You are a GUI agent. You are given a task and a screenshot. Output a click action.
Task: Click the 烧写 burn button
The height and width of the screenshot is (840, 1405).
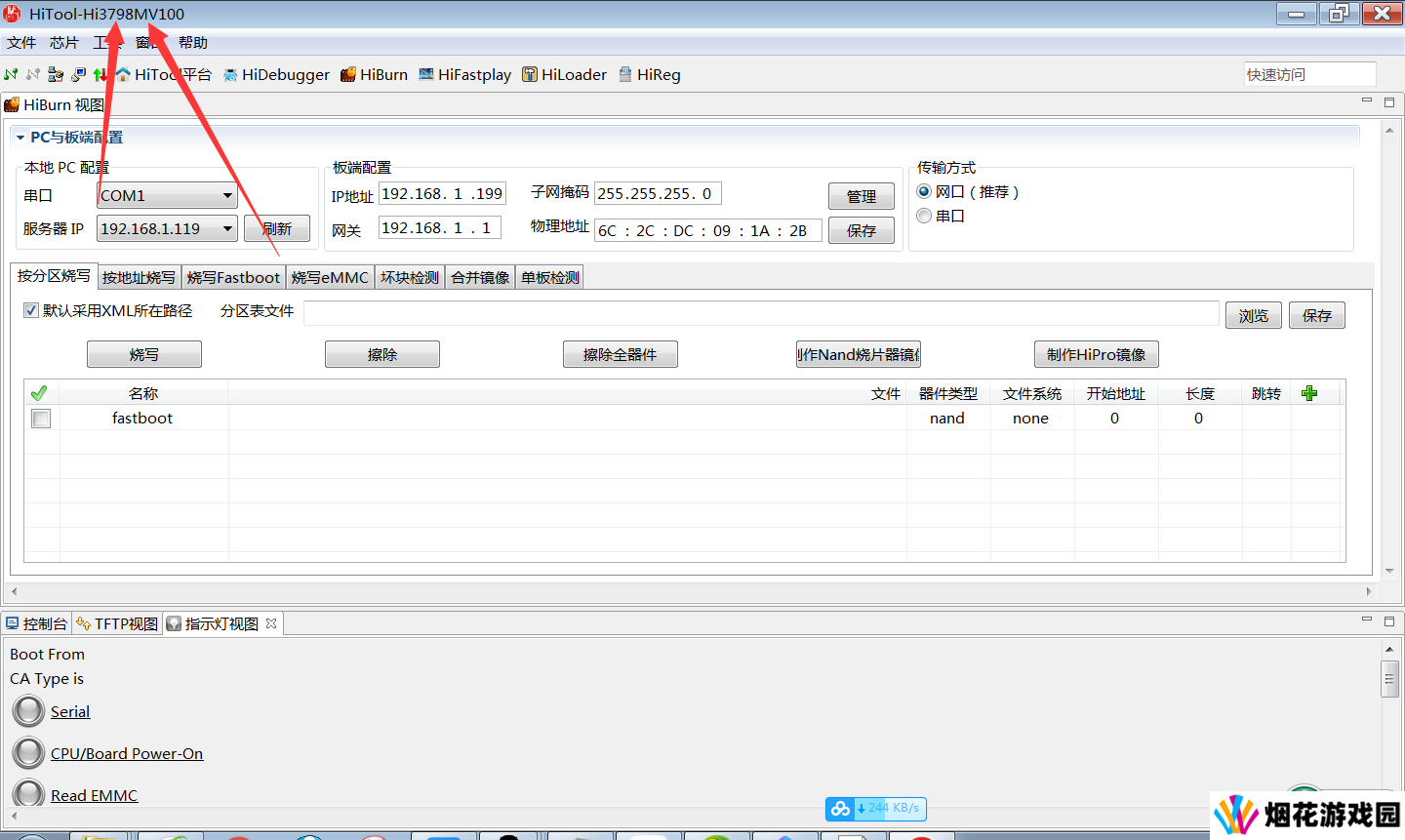pos(144,354)
